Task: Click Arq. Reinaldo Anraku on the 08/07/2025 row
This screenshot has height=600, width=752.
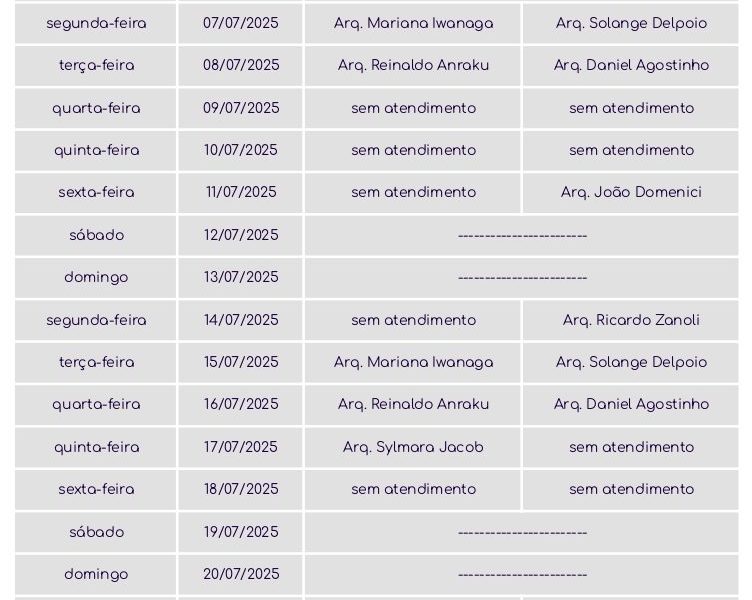Action: pyautogui.click(x=413, y=65)
